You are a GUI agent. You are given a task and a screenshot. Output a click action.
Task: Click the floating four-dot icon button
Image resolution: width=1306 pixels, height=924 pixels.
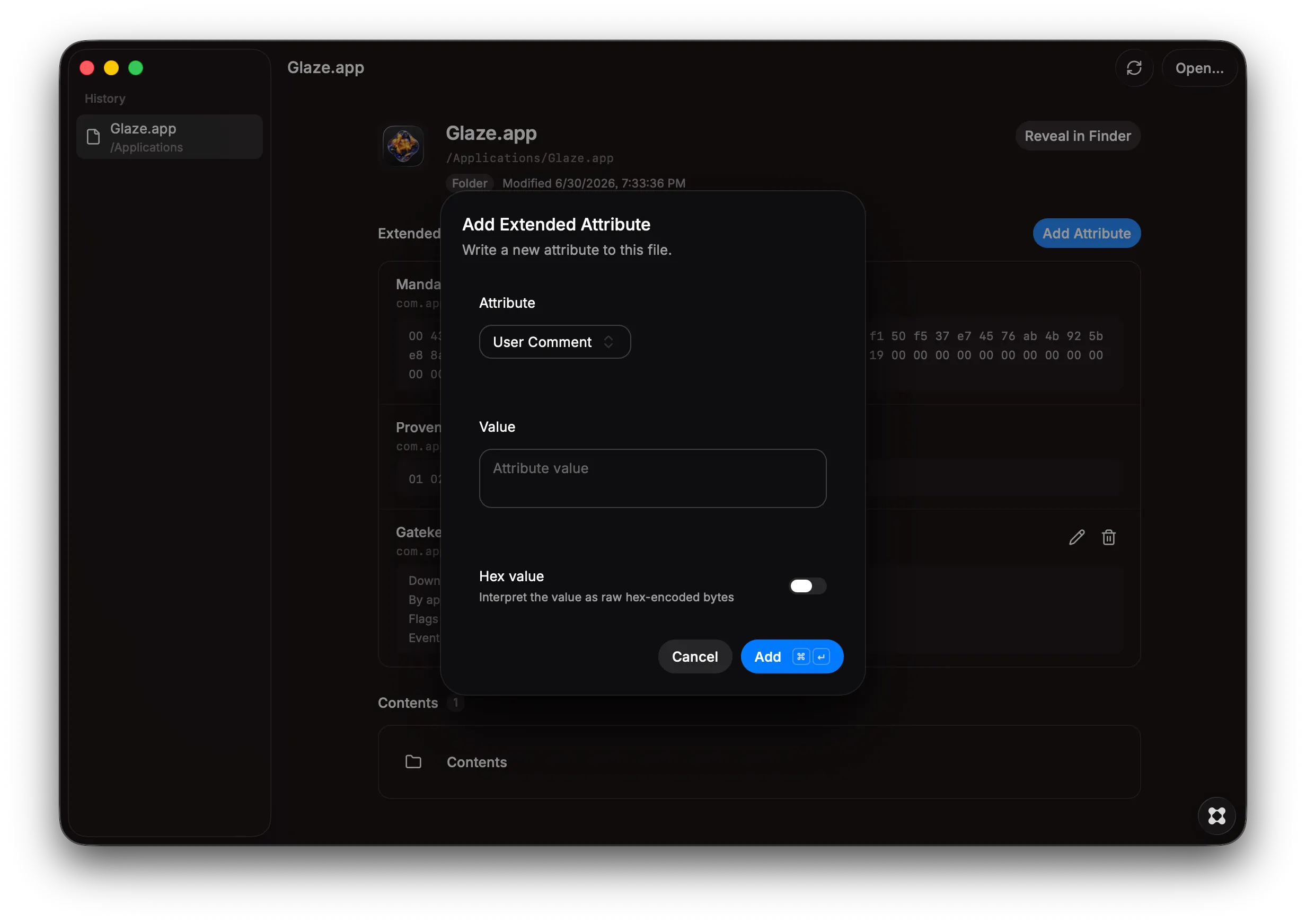1216,816
